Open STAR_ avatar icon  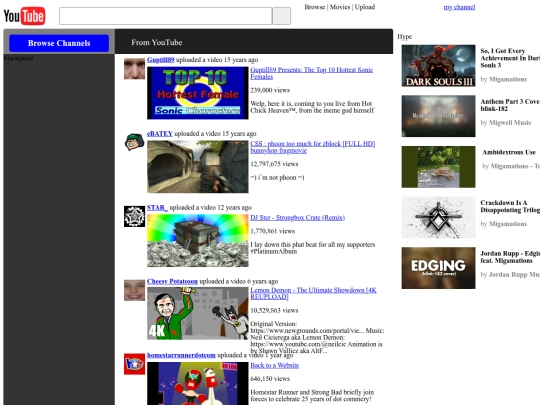click(x=134, y=216)
